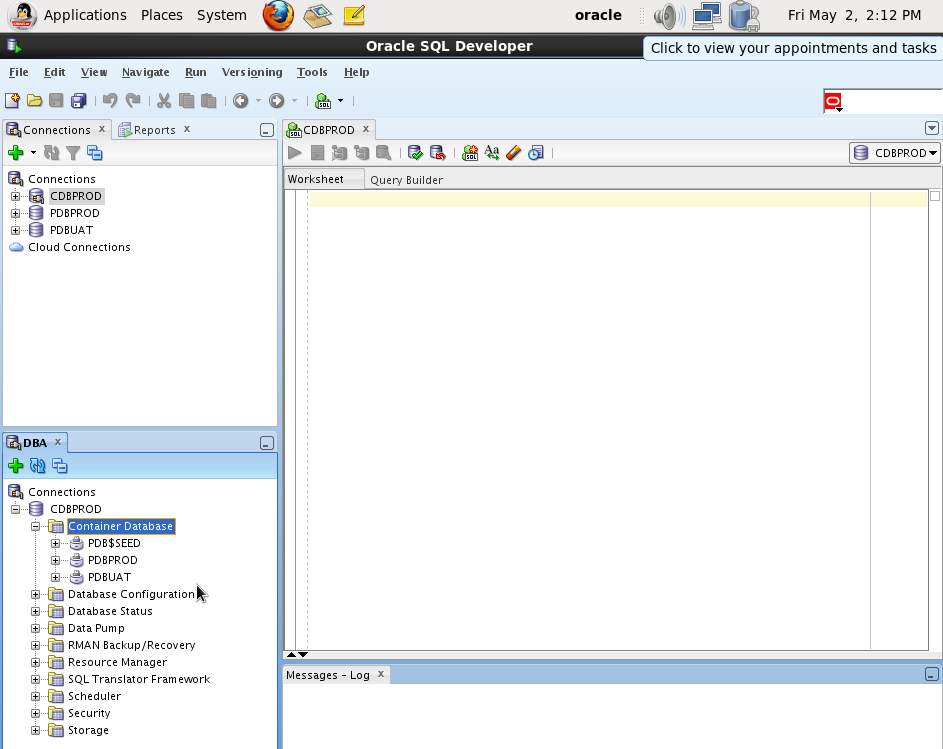Open SQL History with the clock icon
943x749 pixels.
[536, 153]
